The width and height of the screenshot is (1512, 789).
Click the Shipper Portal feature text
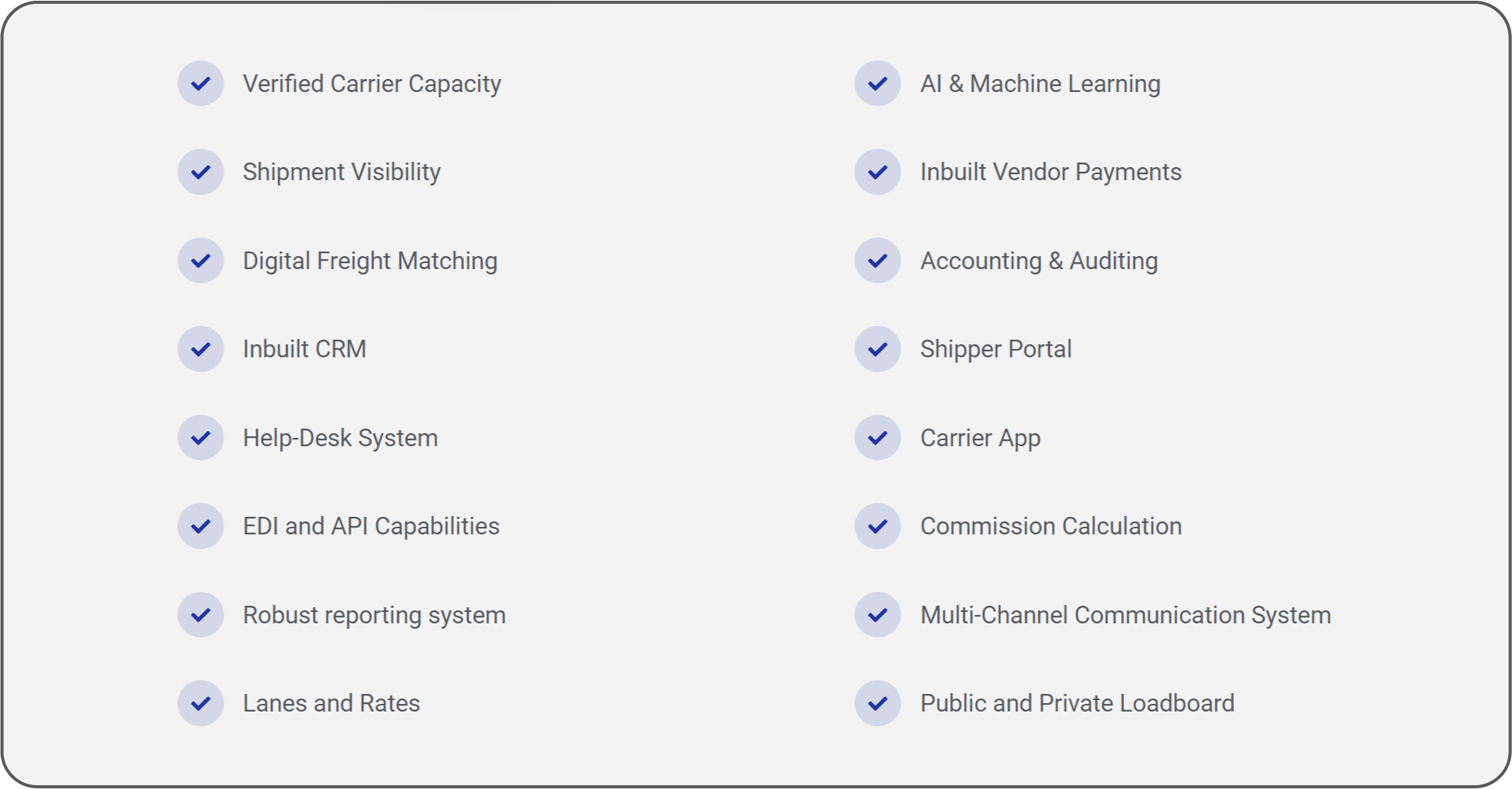(996, 350)
